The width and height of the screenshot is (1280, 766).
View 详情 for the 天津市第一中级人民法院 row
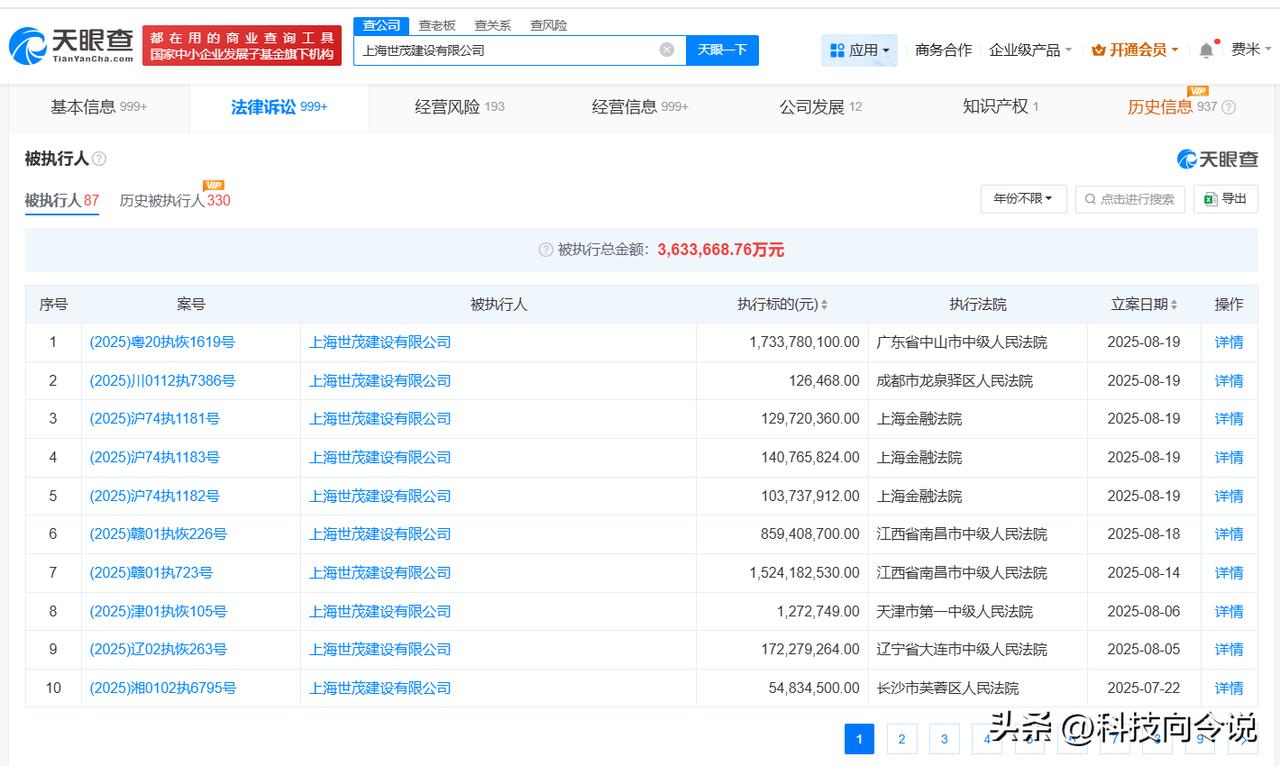click(1229, 611)
